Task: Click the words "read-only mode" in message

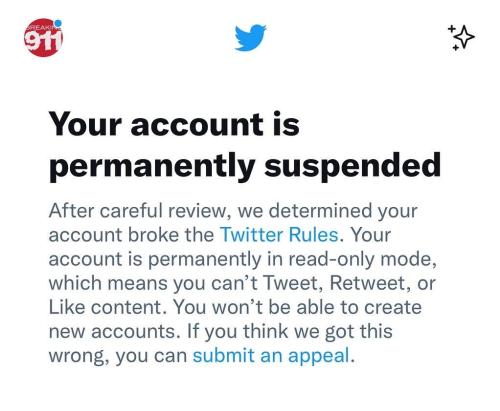Action: click(x=361, y=259)
